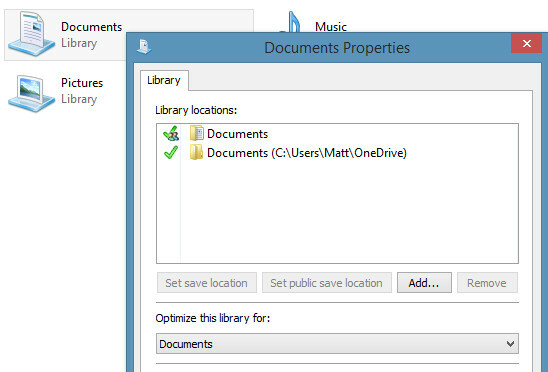Click the Documents Properties title bar icon
The width and height of the screenshot is (548, 372).
point(144,47)
